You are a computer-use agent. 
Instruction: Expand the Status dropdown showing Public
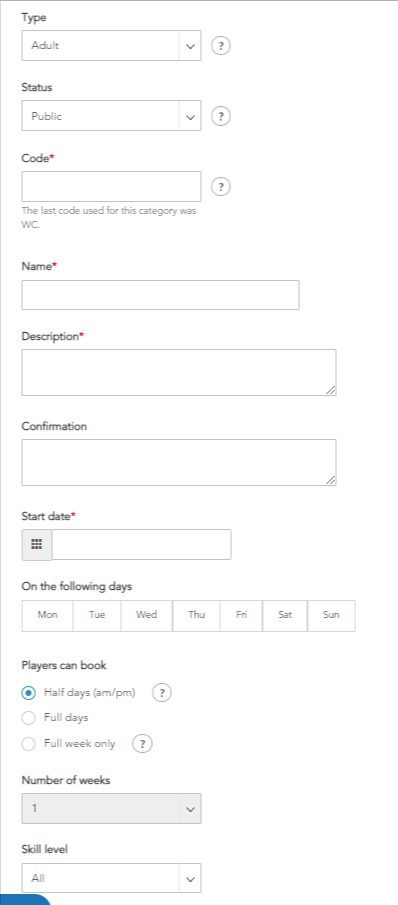pos(111,116)
